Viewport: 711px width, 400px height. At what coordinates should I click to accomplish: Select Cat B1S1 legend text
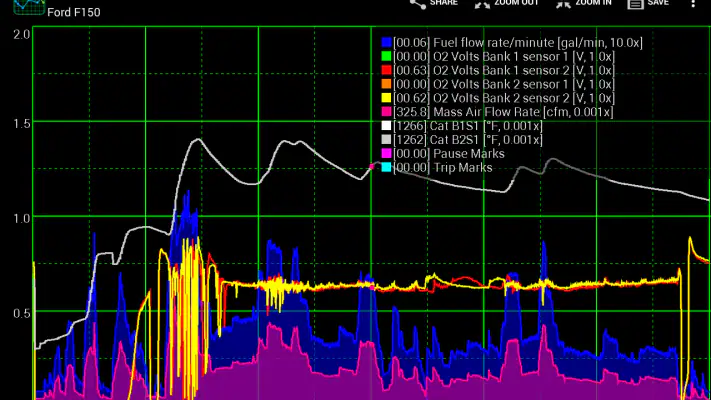tap(468, 126)
